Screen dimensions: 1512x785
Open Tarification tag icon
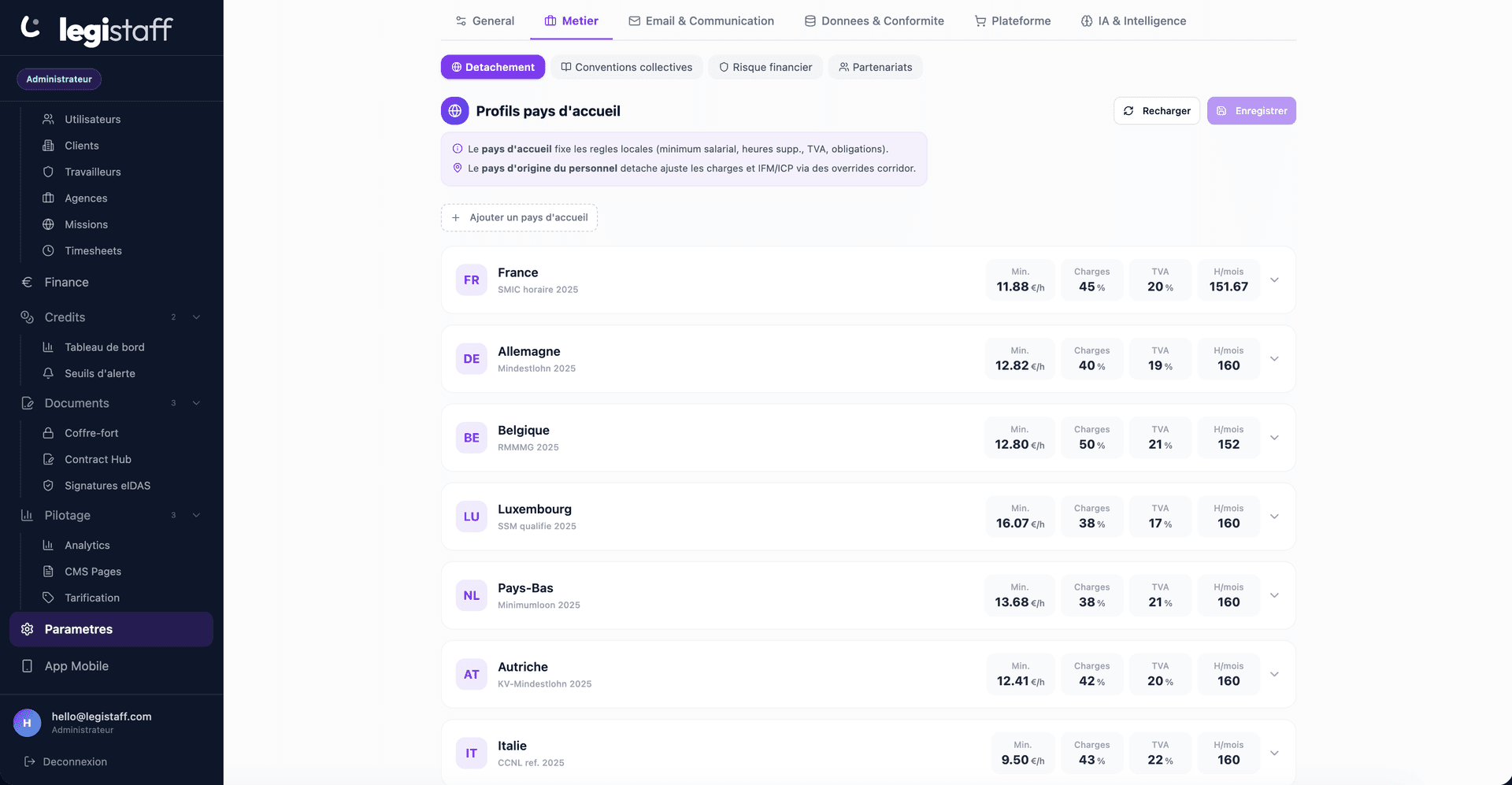coord(48,598)
